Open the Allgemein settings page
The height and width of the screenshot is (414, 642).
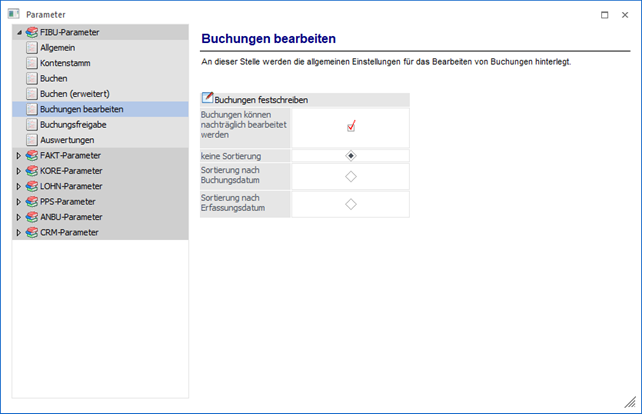(x=57, y=48)
